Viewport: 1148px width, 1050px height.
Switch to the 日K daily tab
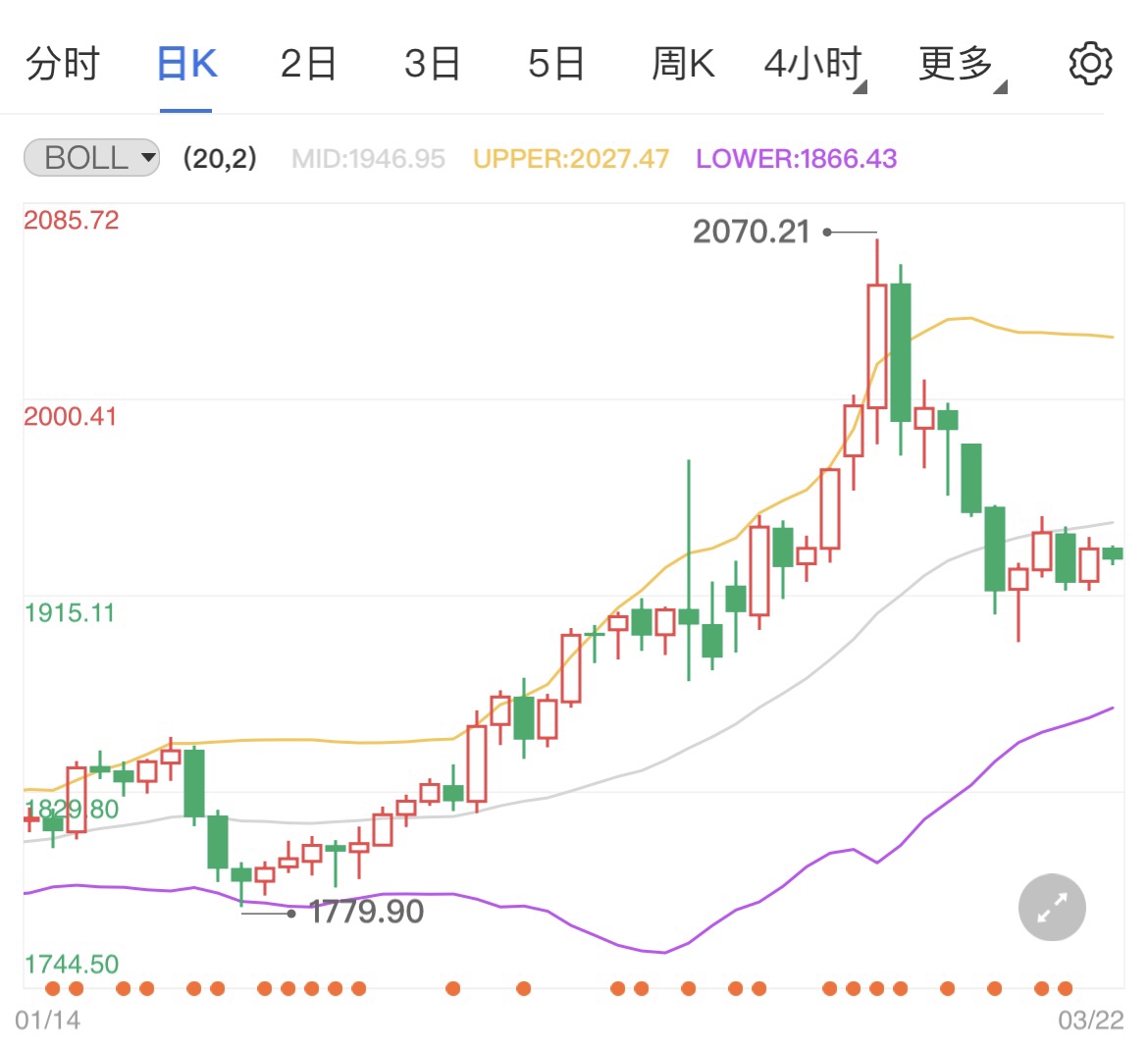(x=185, y=63)
